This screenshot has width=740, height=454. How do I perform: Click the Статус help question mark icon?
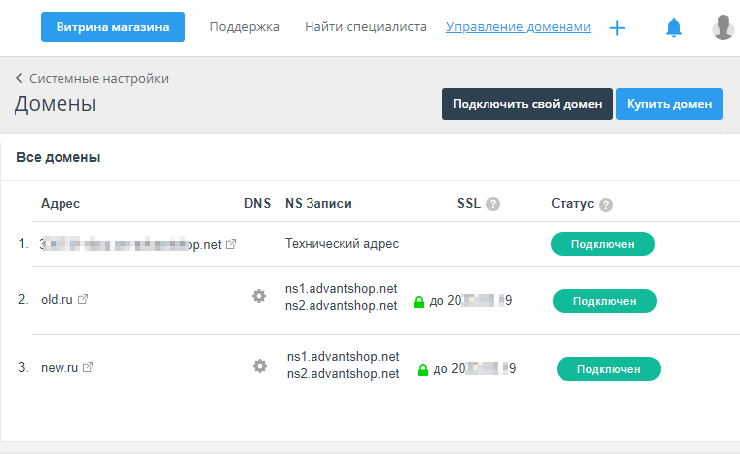click(606, 204)
